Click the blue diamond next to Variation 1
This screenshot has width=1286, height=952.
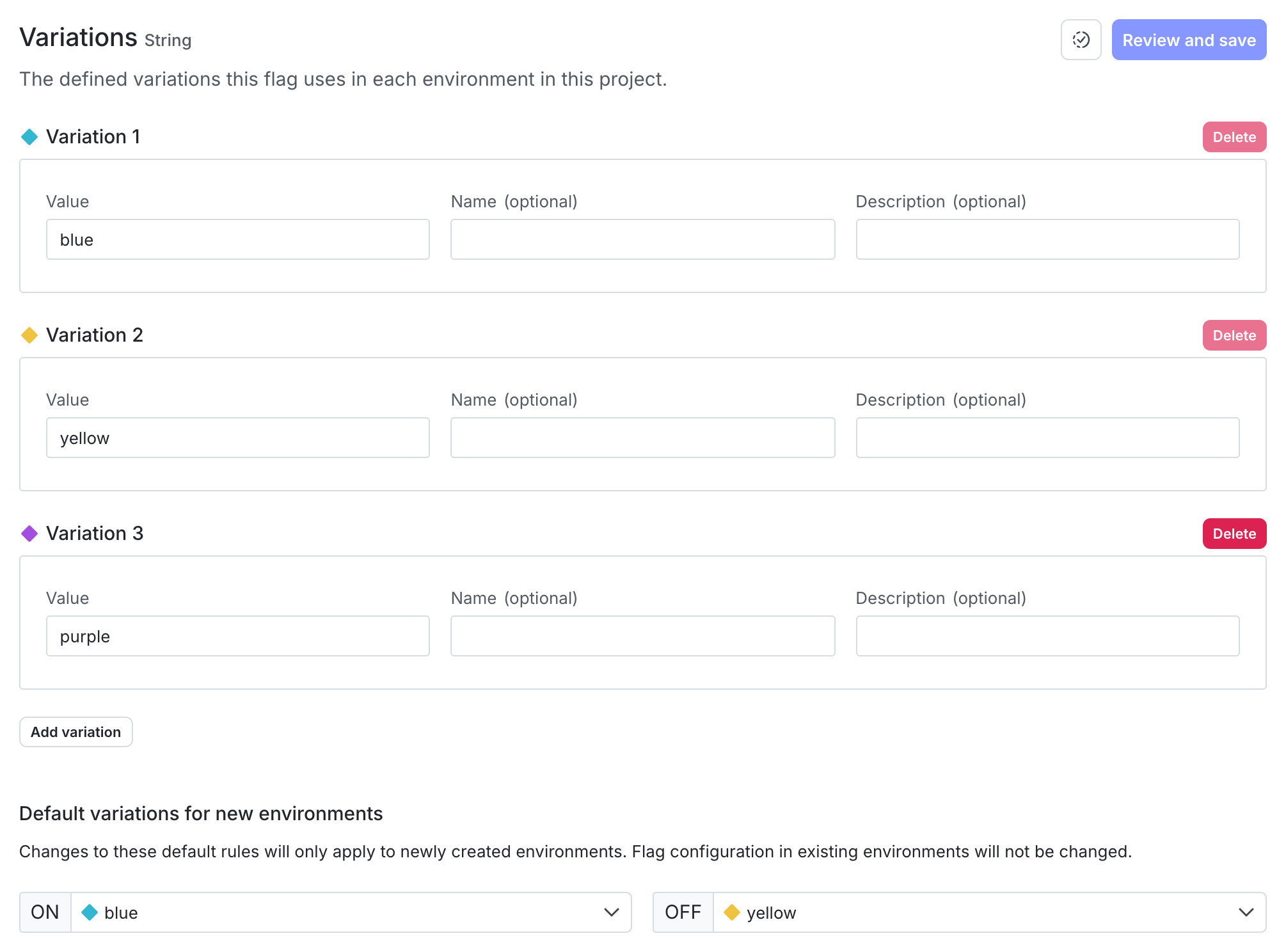pyautogui.click(x=29, y=137)
